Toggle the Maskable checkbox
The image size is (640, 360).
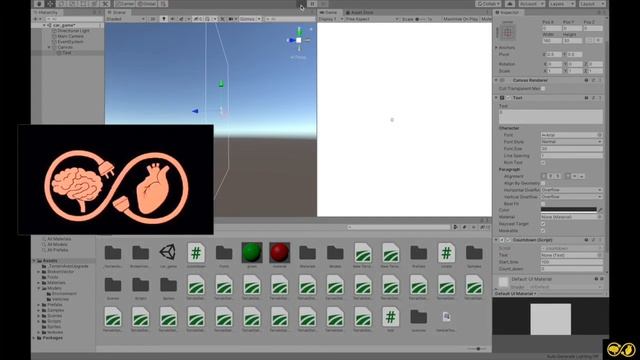[543, 231]
